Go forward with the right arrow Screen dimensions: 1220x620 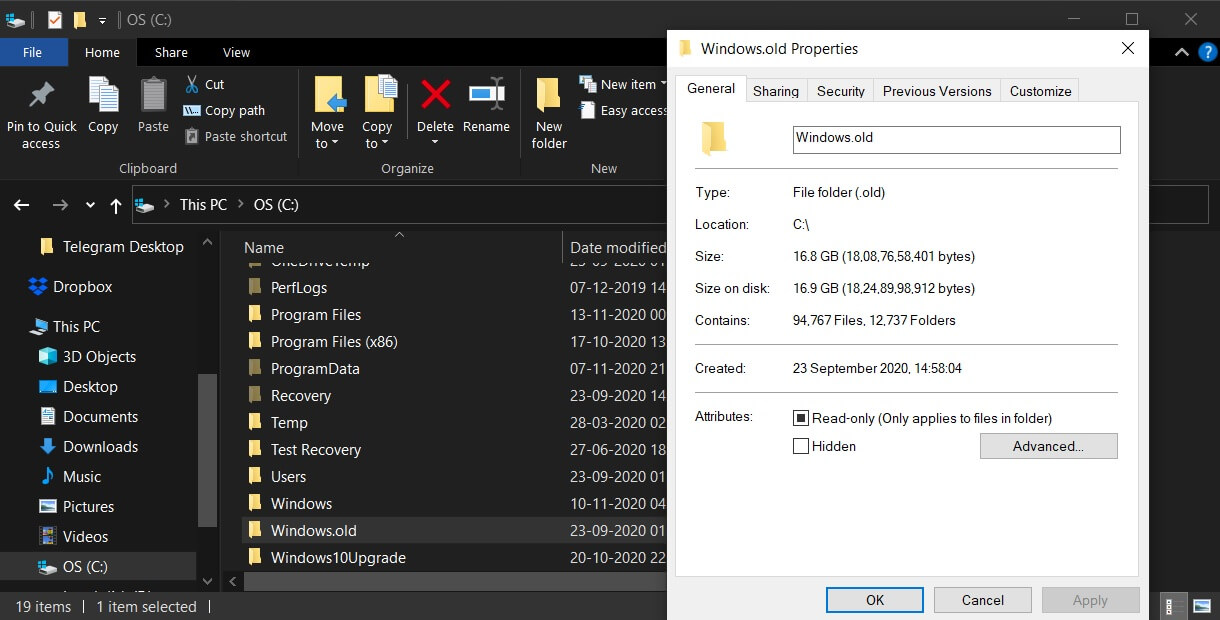(x=60, y=204)
